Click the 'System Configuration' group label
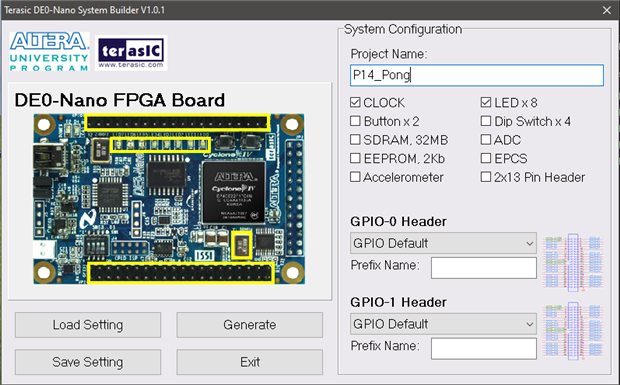The width and height of the screenshot is (620, 385). tap(403, 29)
